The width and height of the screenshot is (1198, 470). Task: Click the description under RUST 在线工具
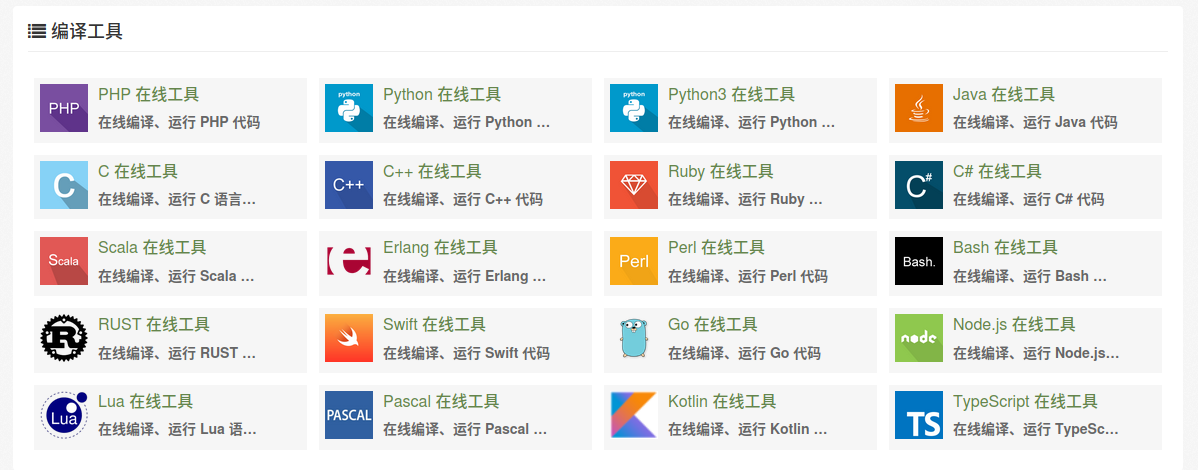click(178, 353)
